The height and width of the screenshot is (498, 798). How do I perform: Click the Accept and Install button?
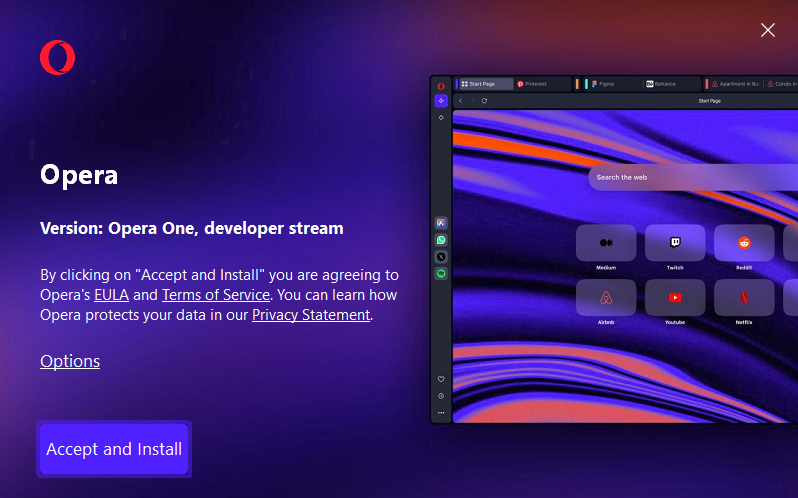(x=114, y=449)
